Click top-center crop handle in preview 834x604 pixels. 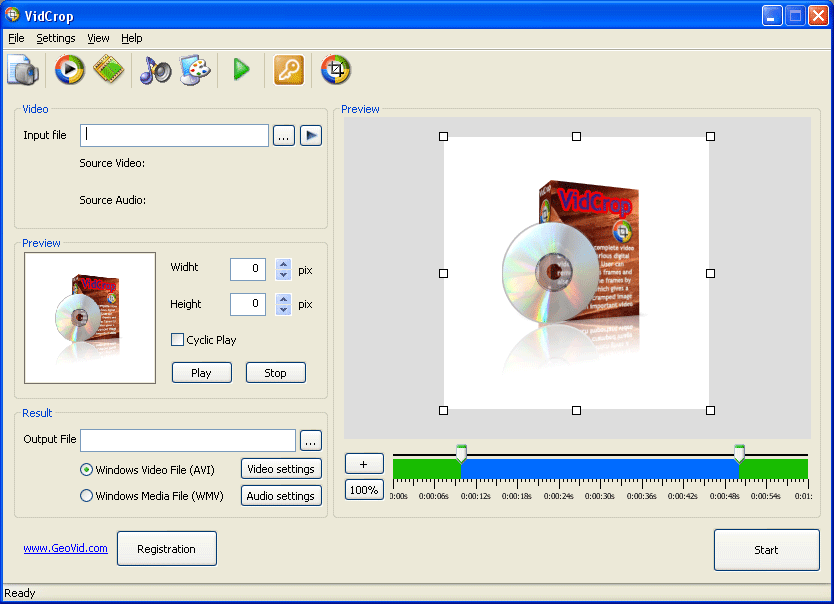click(x=576, y=137)
